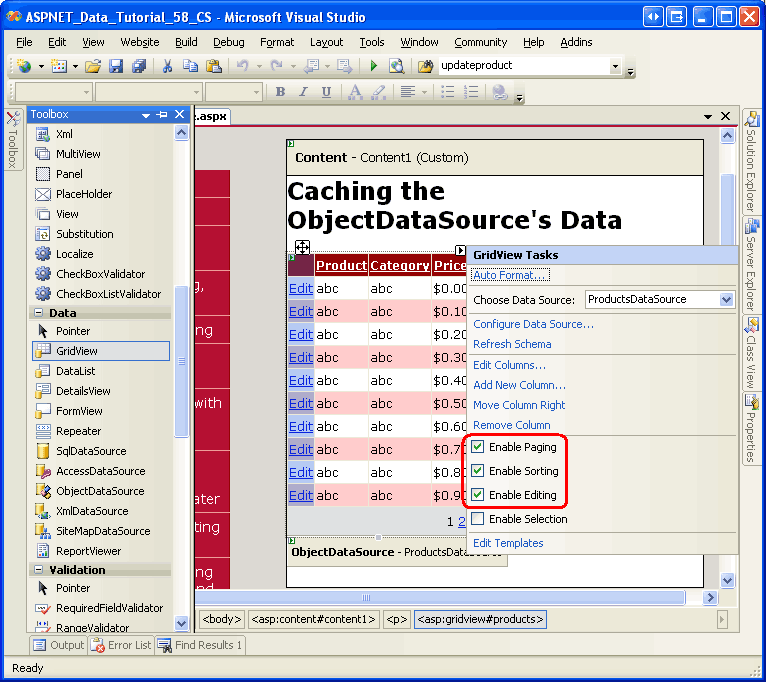Open the Error List tab
Image resolution: width=766 pixels, height=682 pixels.
121,645
